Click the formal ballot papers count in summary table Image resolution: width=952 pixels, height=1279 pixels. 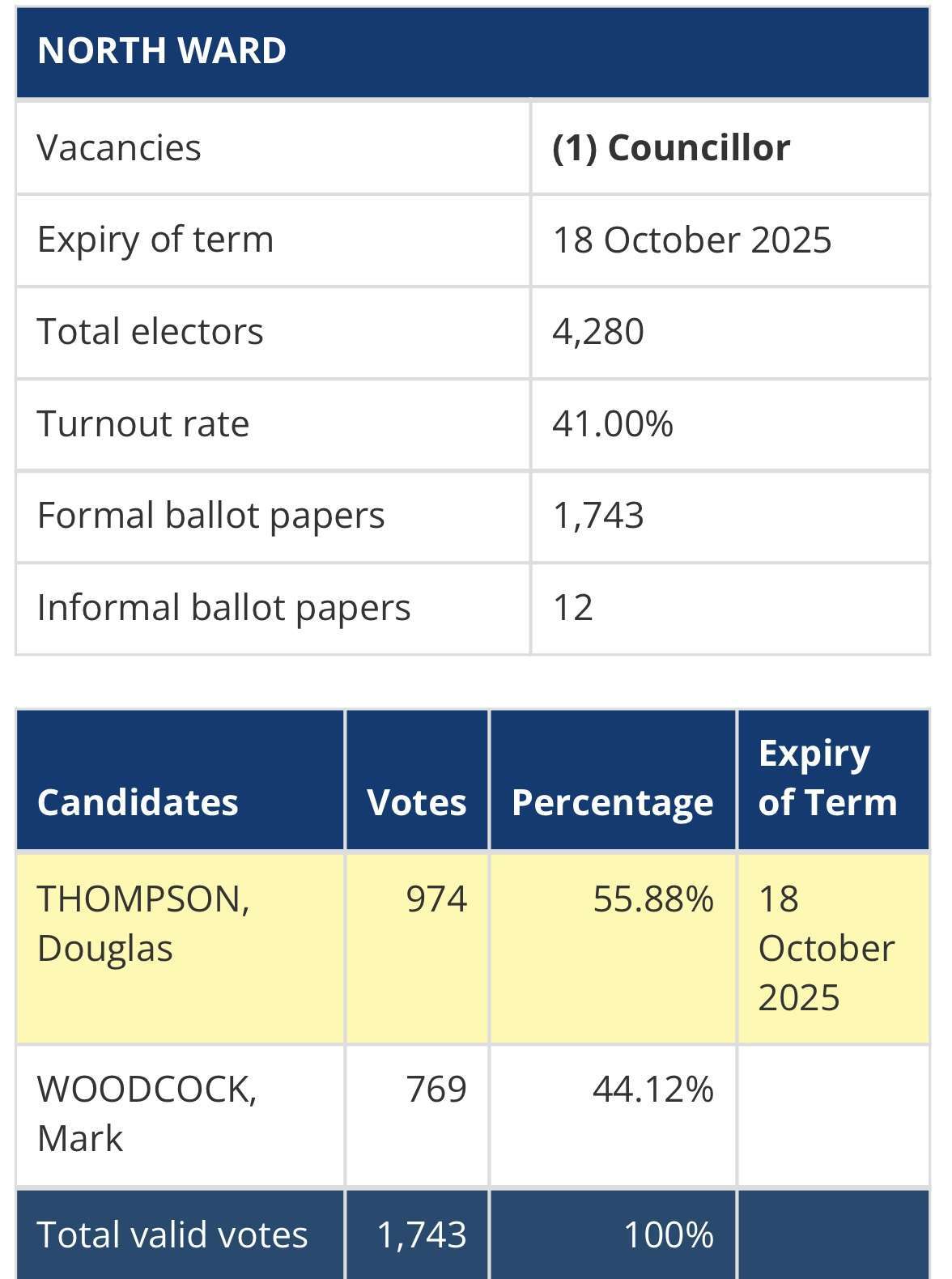click(598, 516)
